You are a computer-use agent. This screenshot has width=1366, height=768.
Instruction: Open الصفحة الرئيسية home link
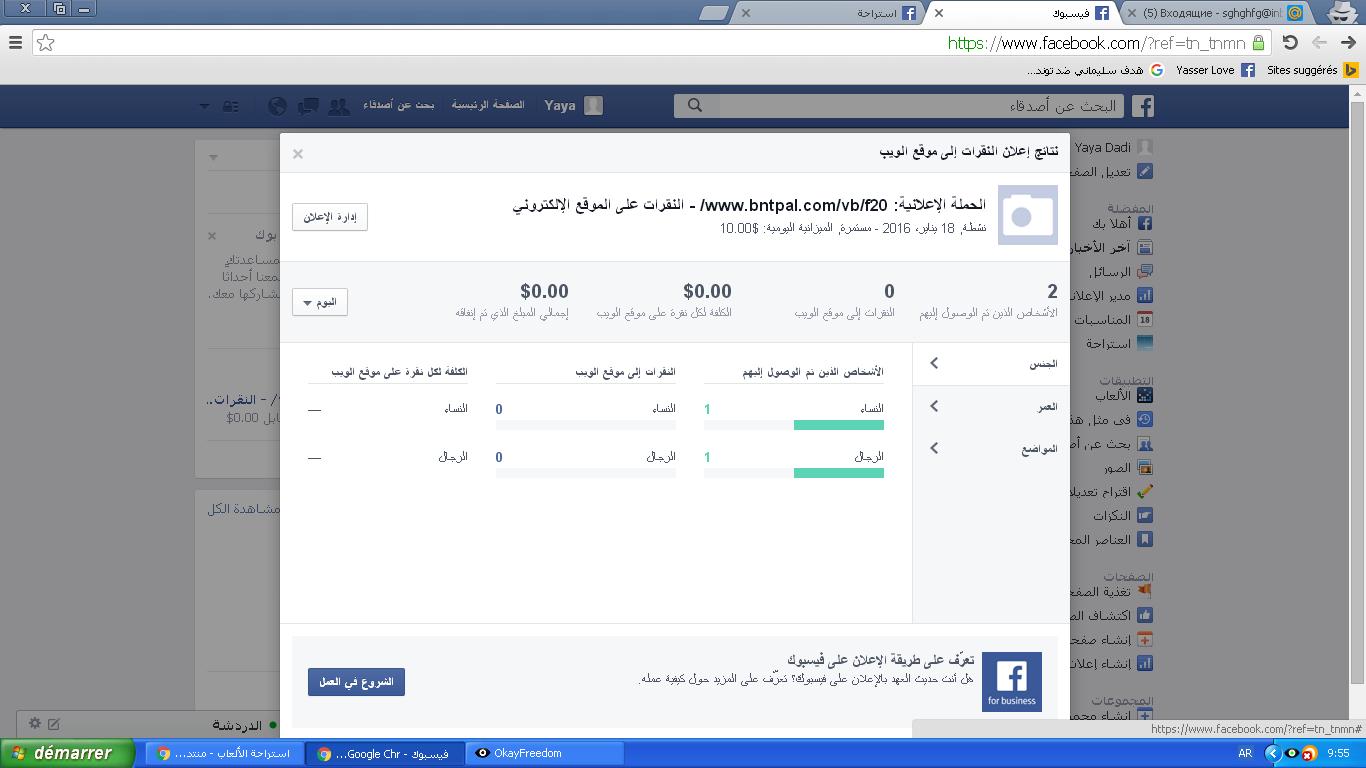(x=488, y=105)
